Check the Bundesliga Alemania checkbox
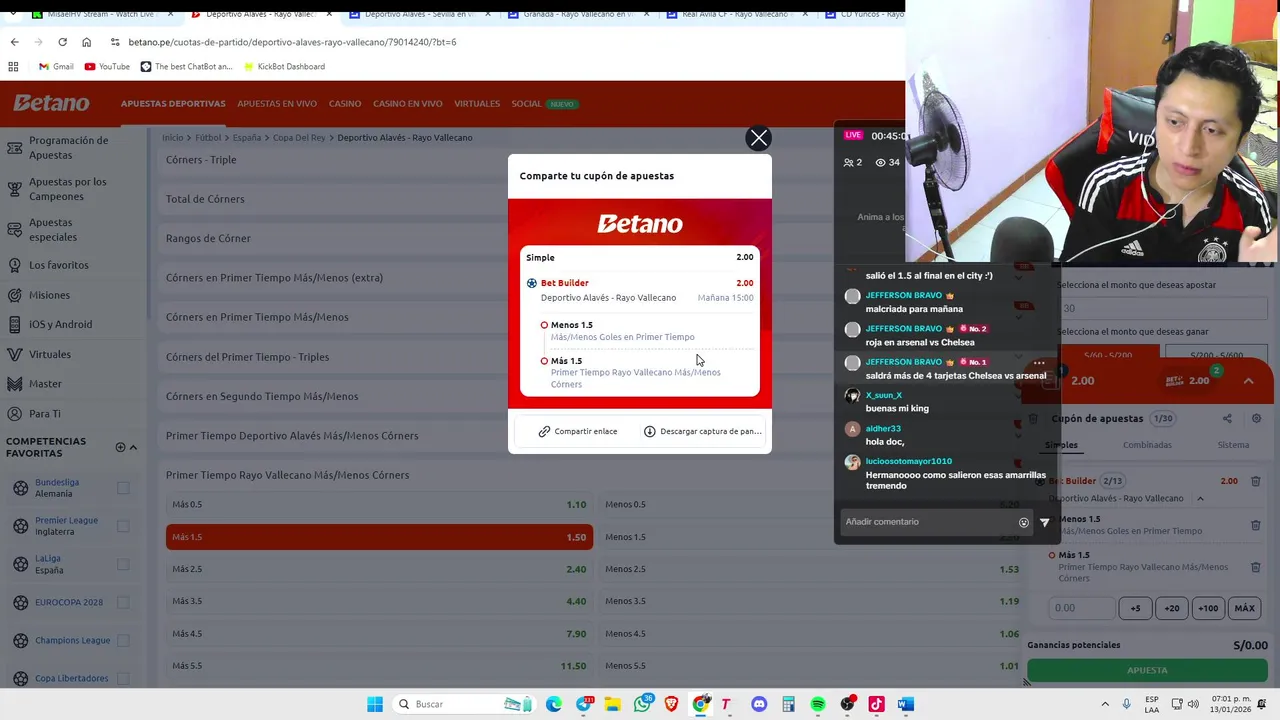This screenshot has height=720, width=1280. click(x=123, y=488)
